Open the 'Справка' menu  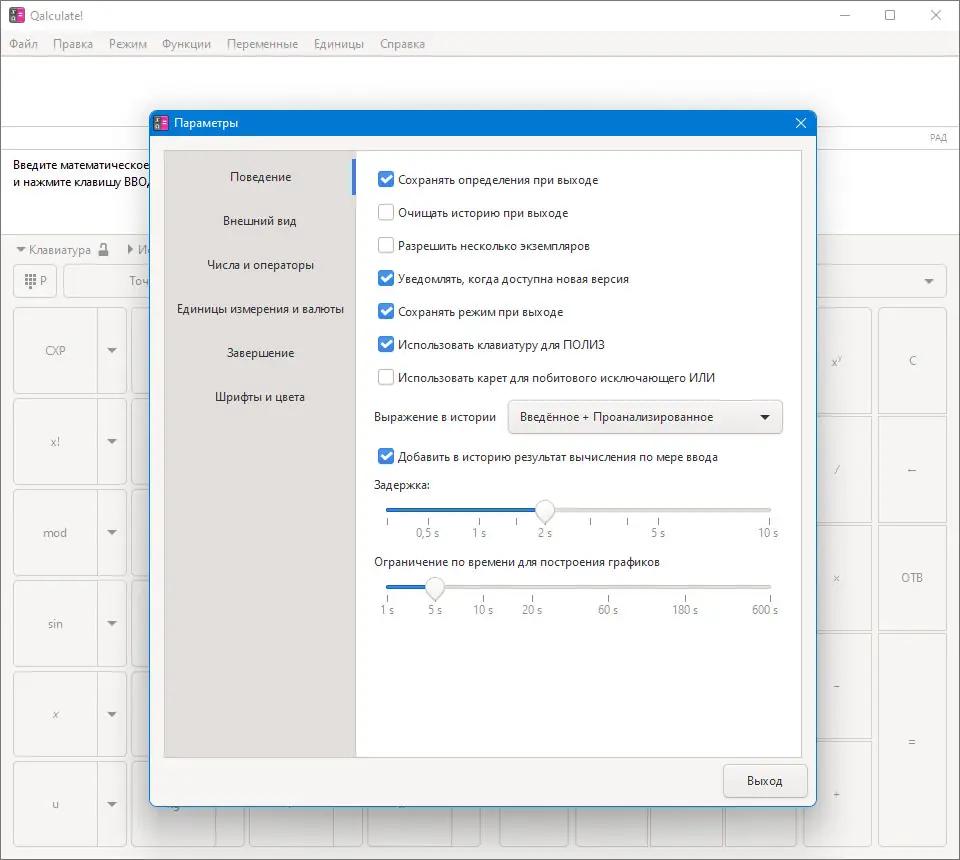click(402, 44)
